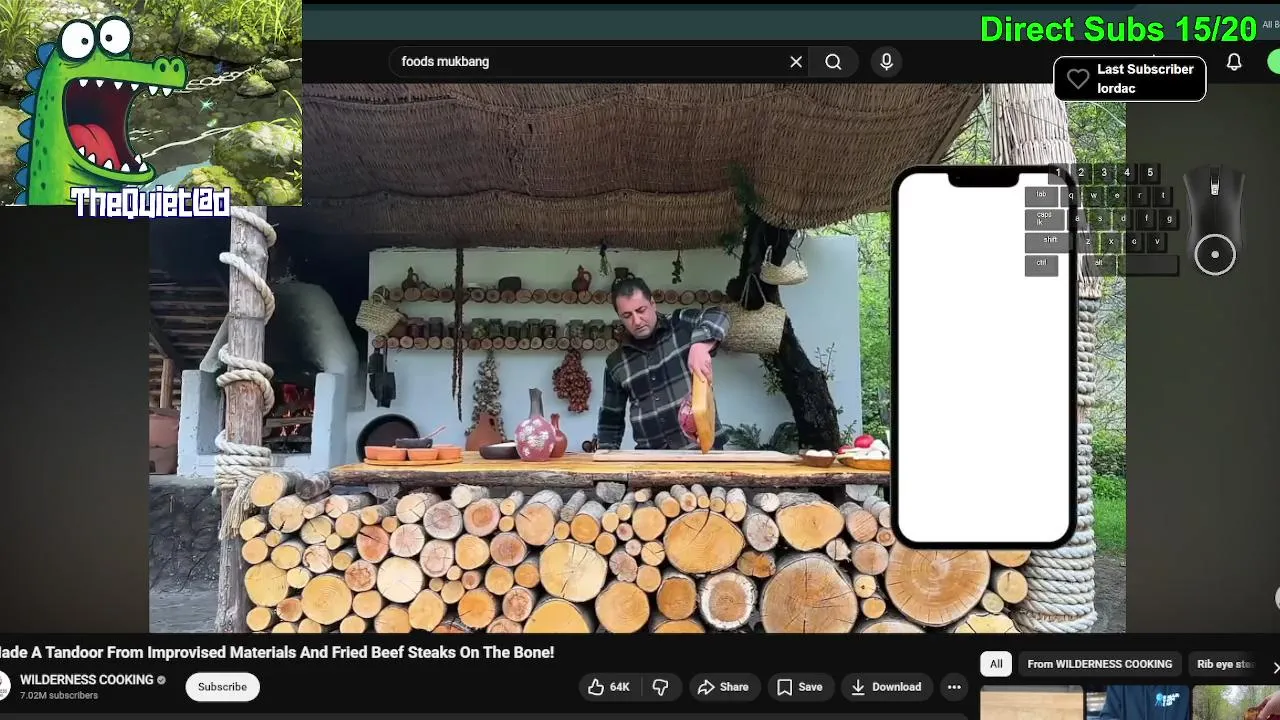
Task: Dislike the video with thumbs-down icon
Action: coord(660,687)
